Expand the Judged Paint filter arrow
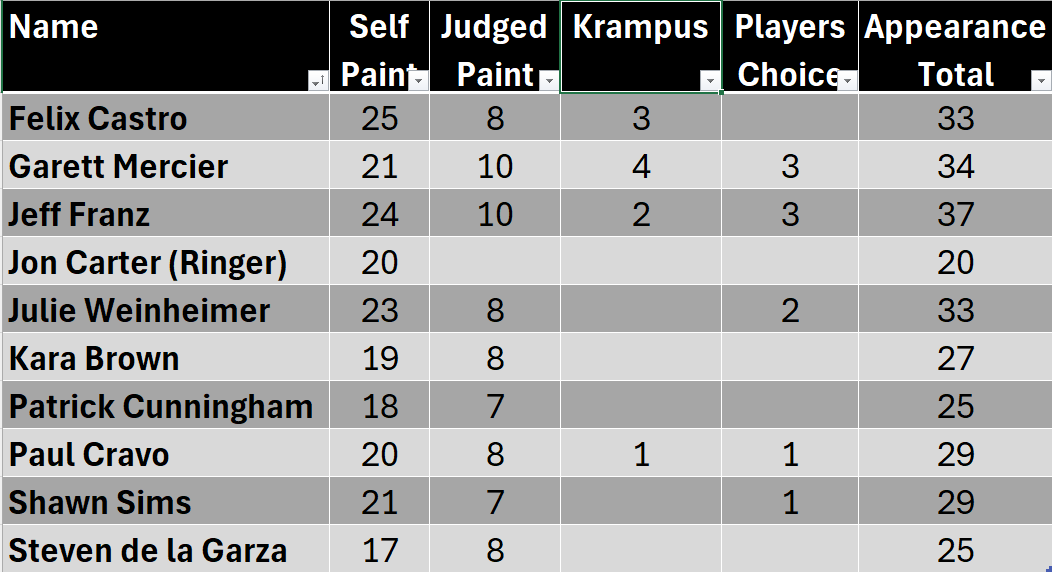This screenshot has width=1052, height=572. coord(548,81)
